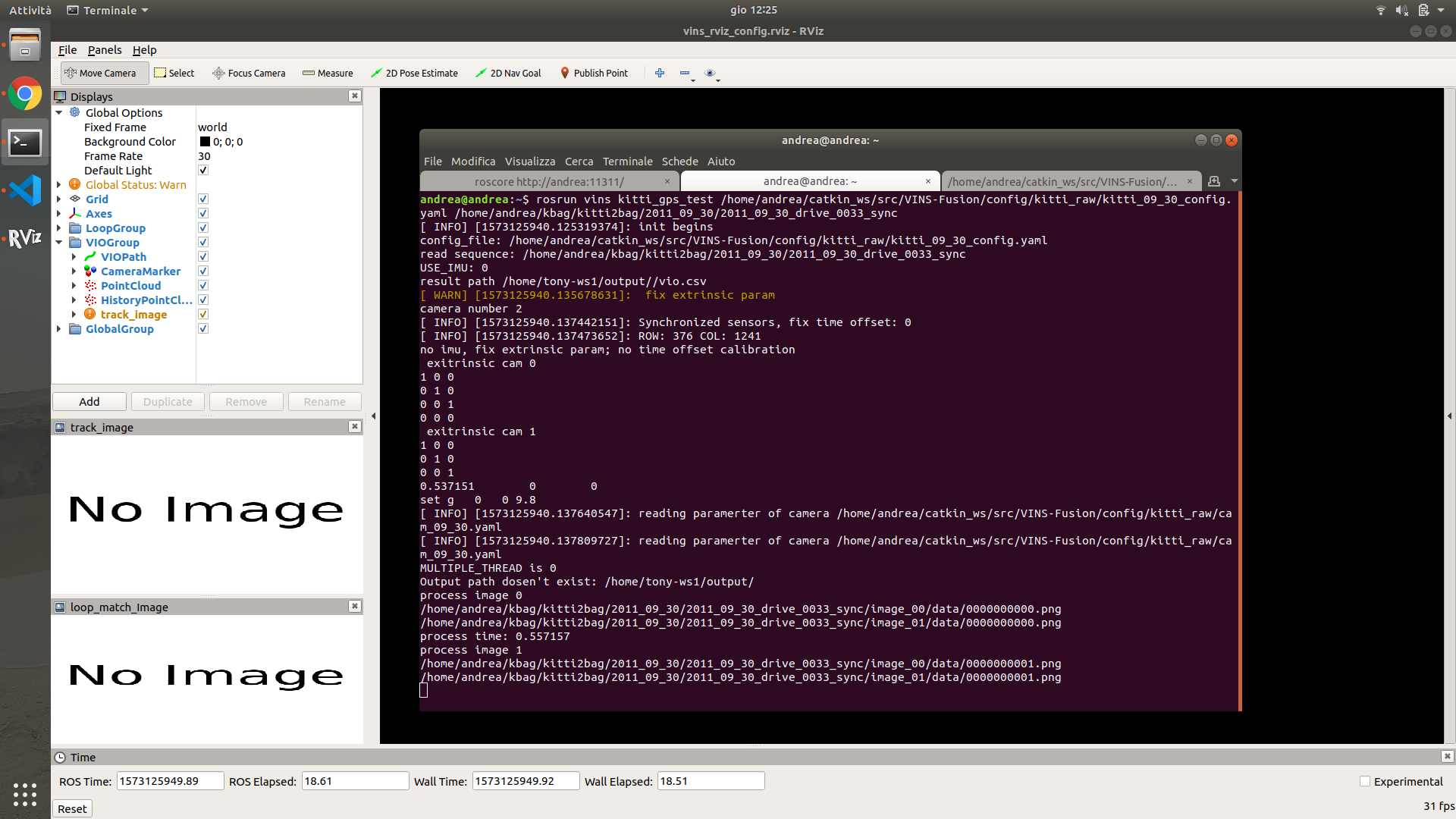1456x819 pixels.
Task: Select the Publish Point tool
Action: 595,73
